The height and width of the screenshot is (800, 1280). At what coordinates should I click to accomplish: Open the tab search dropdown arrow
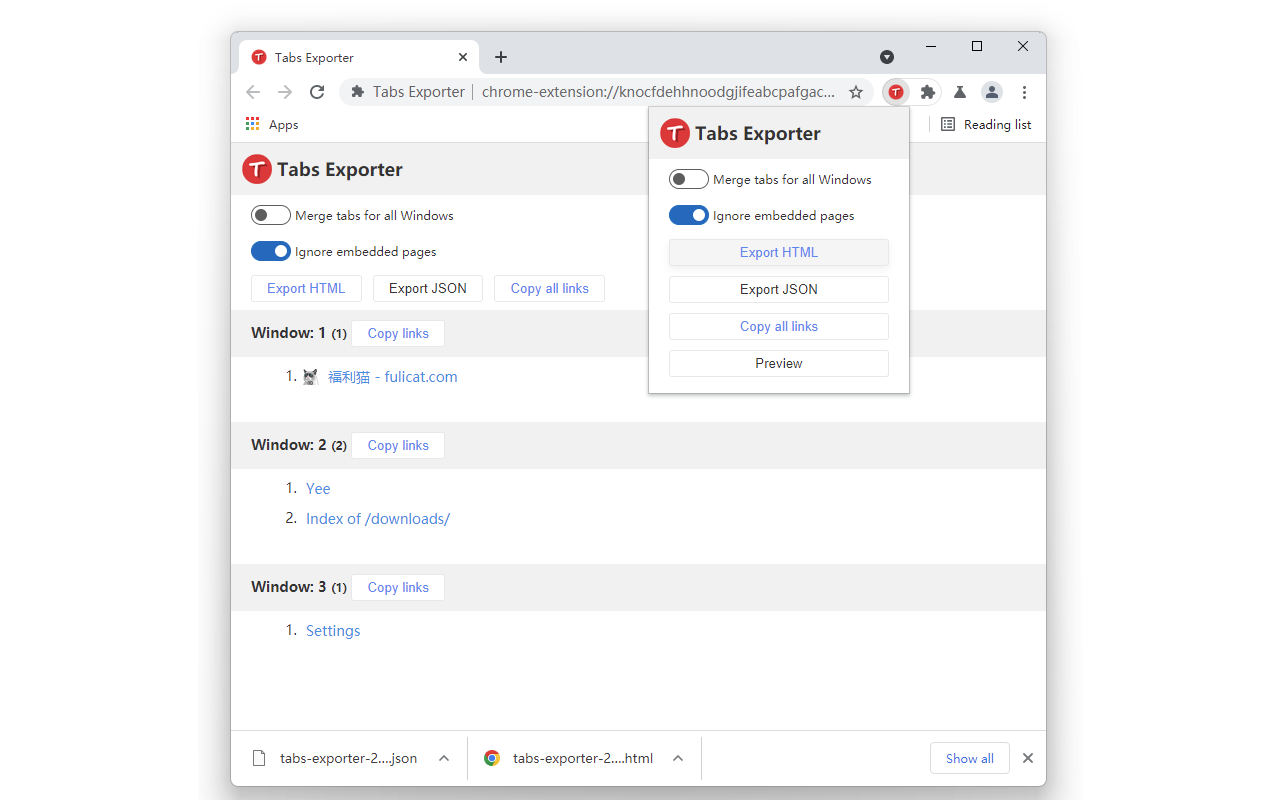[887, 57]
